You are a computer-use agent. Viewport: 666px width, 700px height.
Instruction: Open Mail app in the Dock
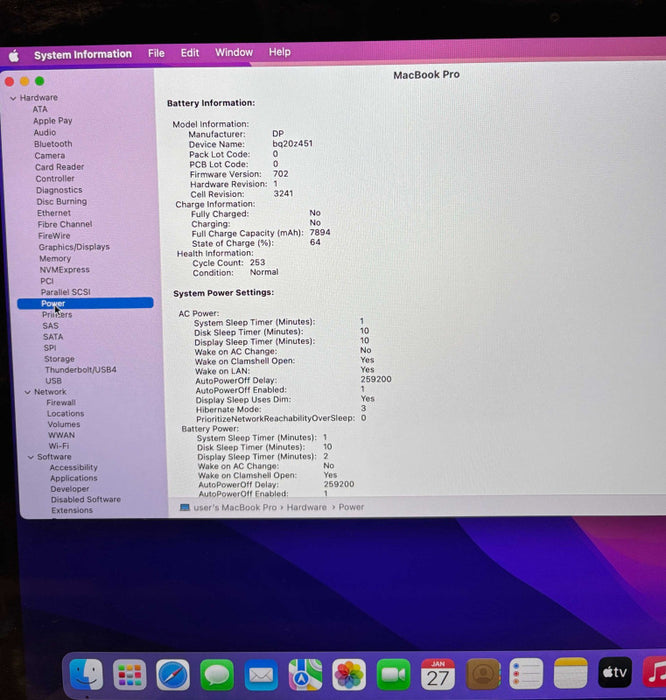[x=261, y=675]
